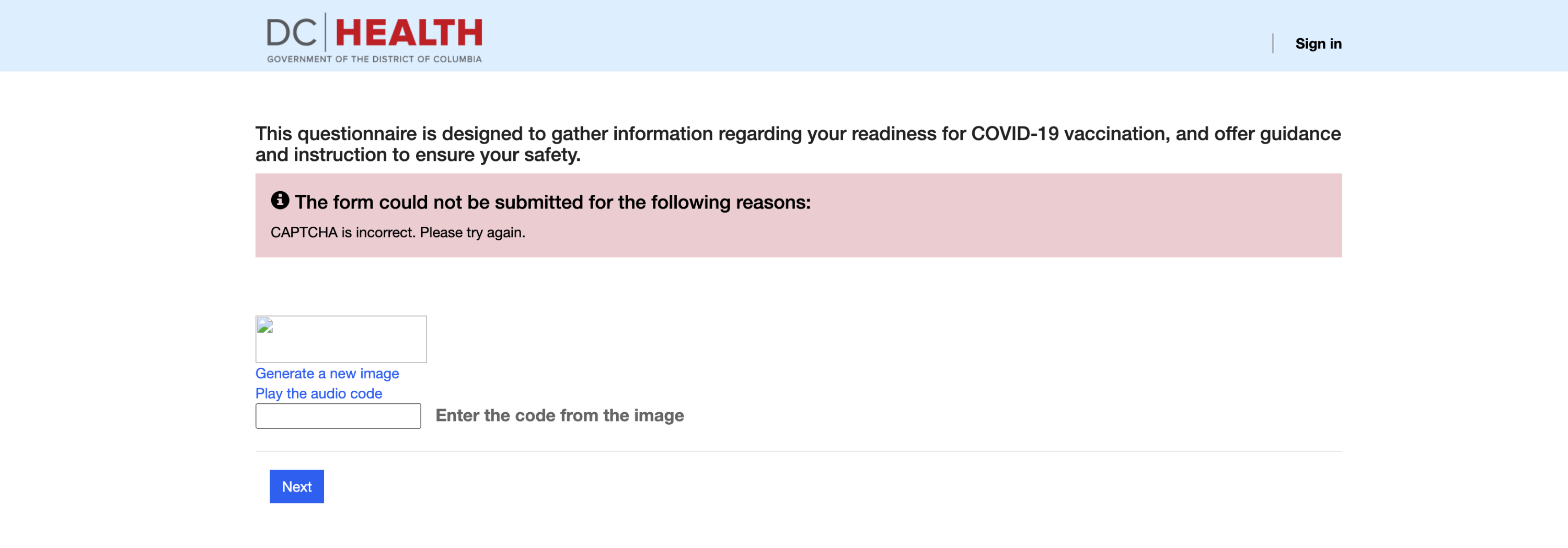Click the questionnaire introduction paragraph
The width and height of the screenshot is (1568, 548).
click(x=798, y=144)
